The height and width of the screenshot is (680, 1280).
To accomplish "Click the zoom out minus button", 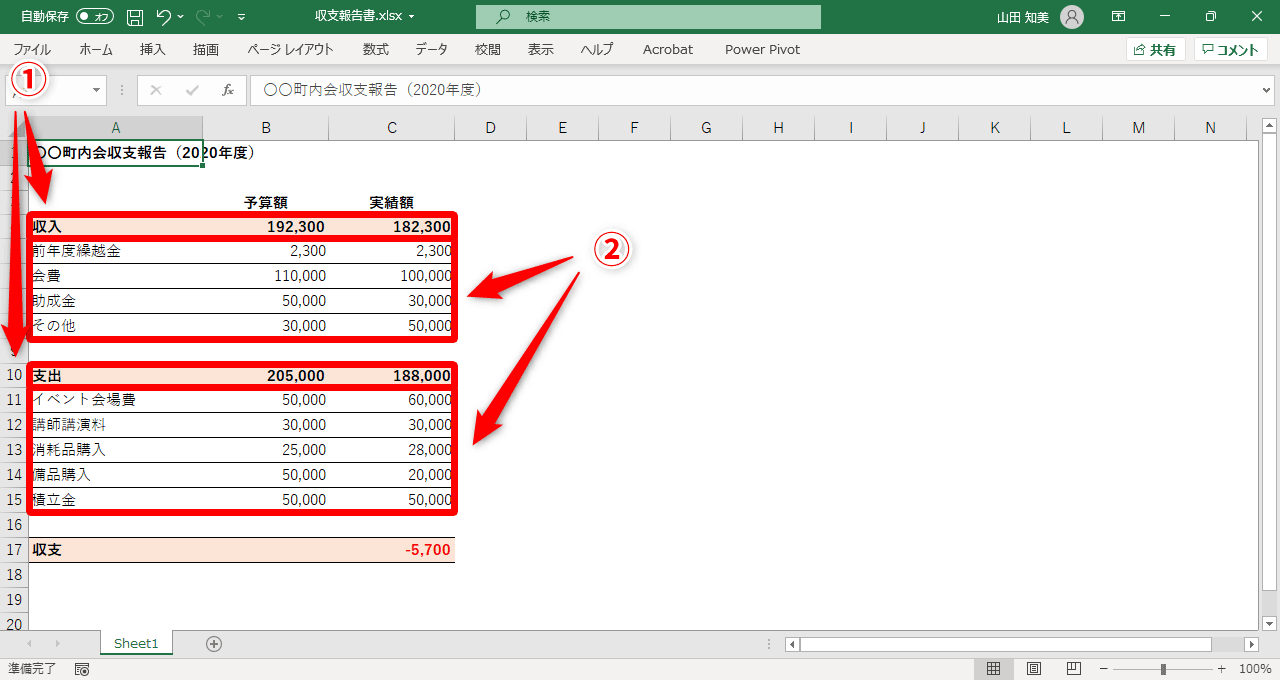I will [1103, 669].
